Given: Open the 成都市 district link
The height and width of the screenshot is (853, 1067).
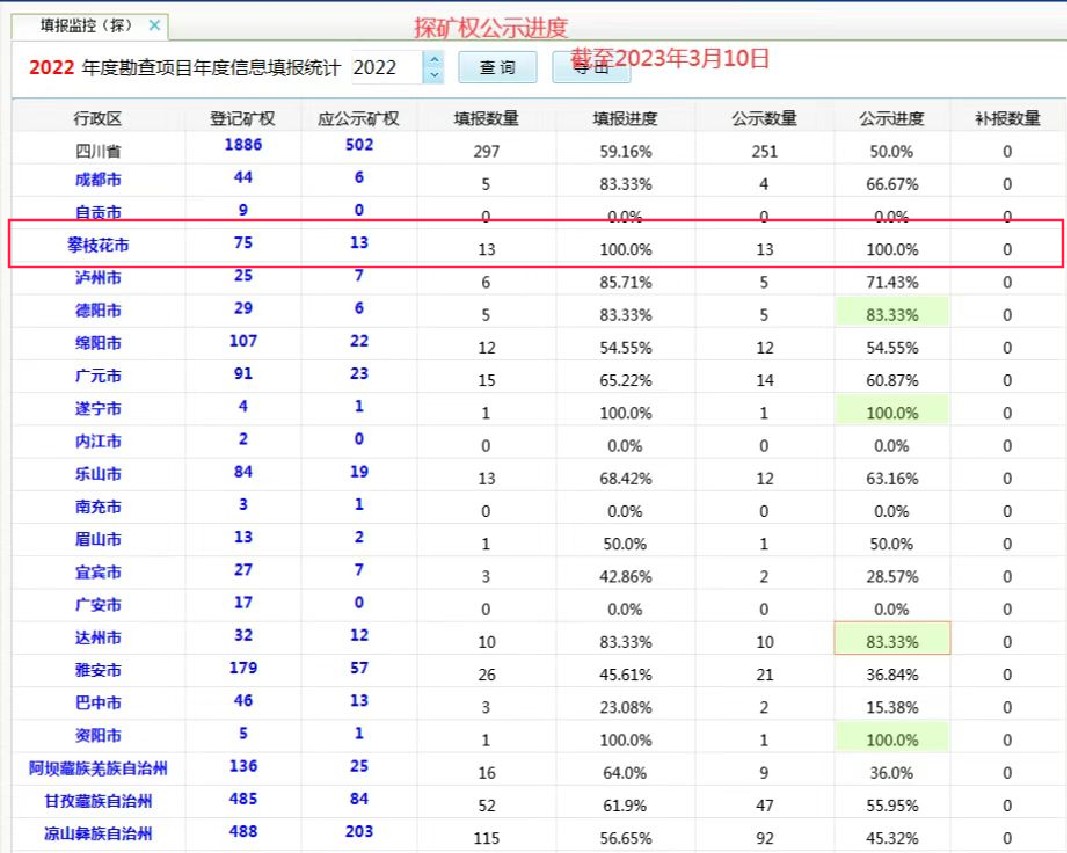Looking at the screenshot, I should 97,180.
